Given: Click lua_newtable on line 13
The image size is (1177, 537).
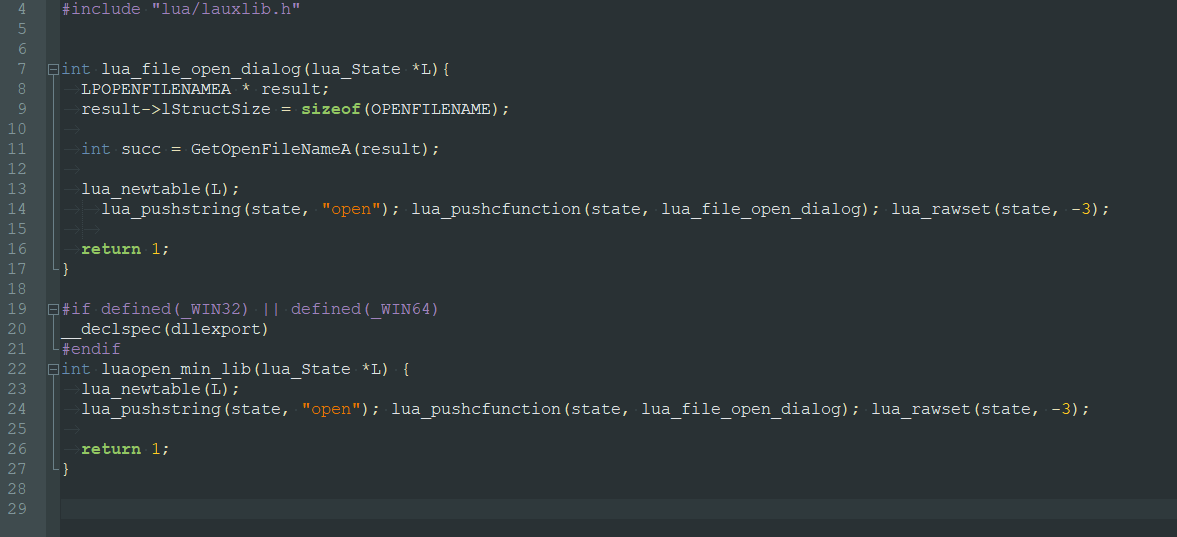Looking at the screenshot, I should pos(141,189).
